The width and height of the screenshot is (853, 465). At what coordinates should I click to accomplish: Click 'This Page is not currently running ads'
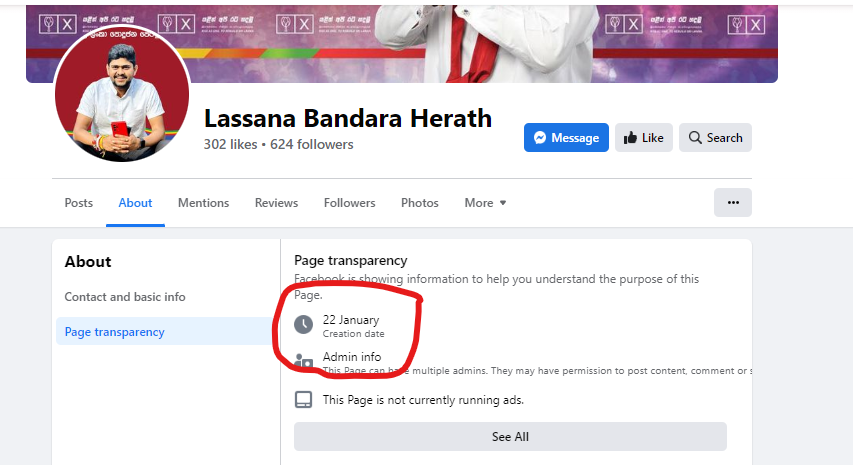pos(423,400)
